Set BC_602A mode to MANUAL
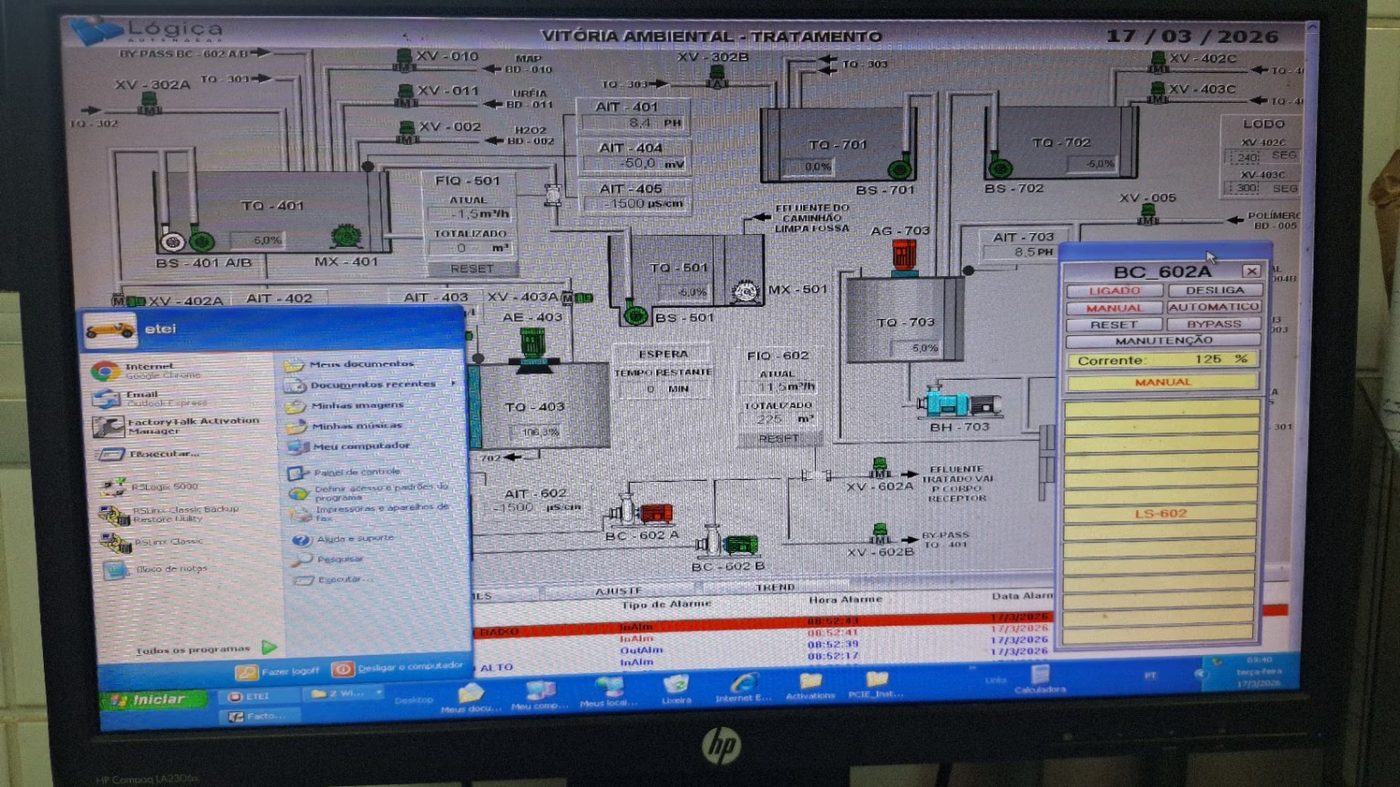This screenshot has width=1400, height=787. [x=1114, y=307]
